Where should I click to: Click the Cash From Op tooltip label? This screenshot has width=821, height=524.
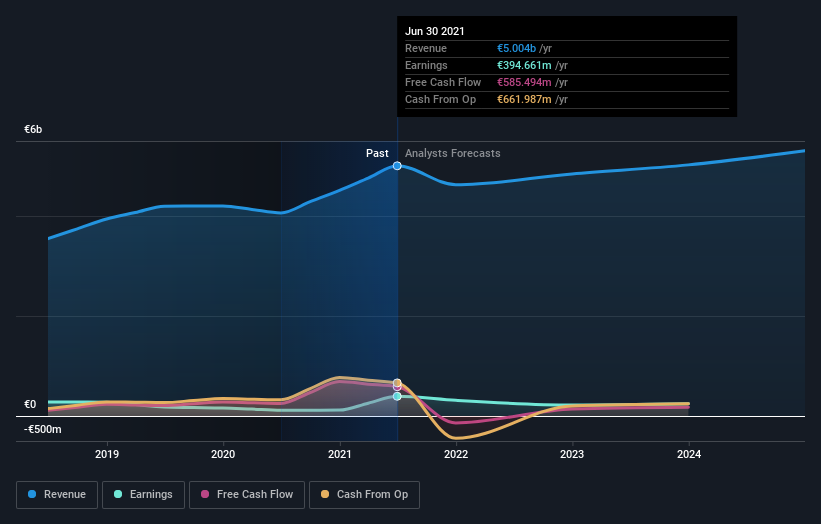coord(440,99)
